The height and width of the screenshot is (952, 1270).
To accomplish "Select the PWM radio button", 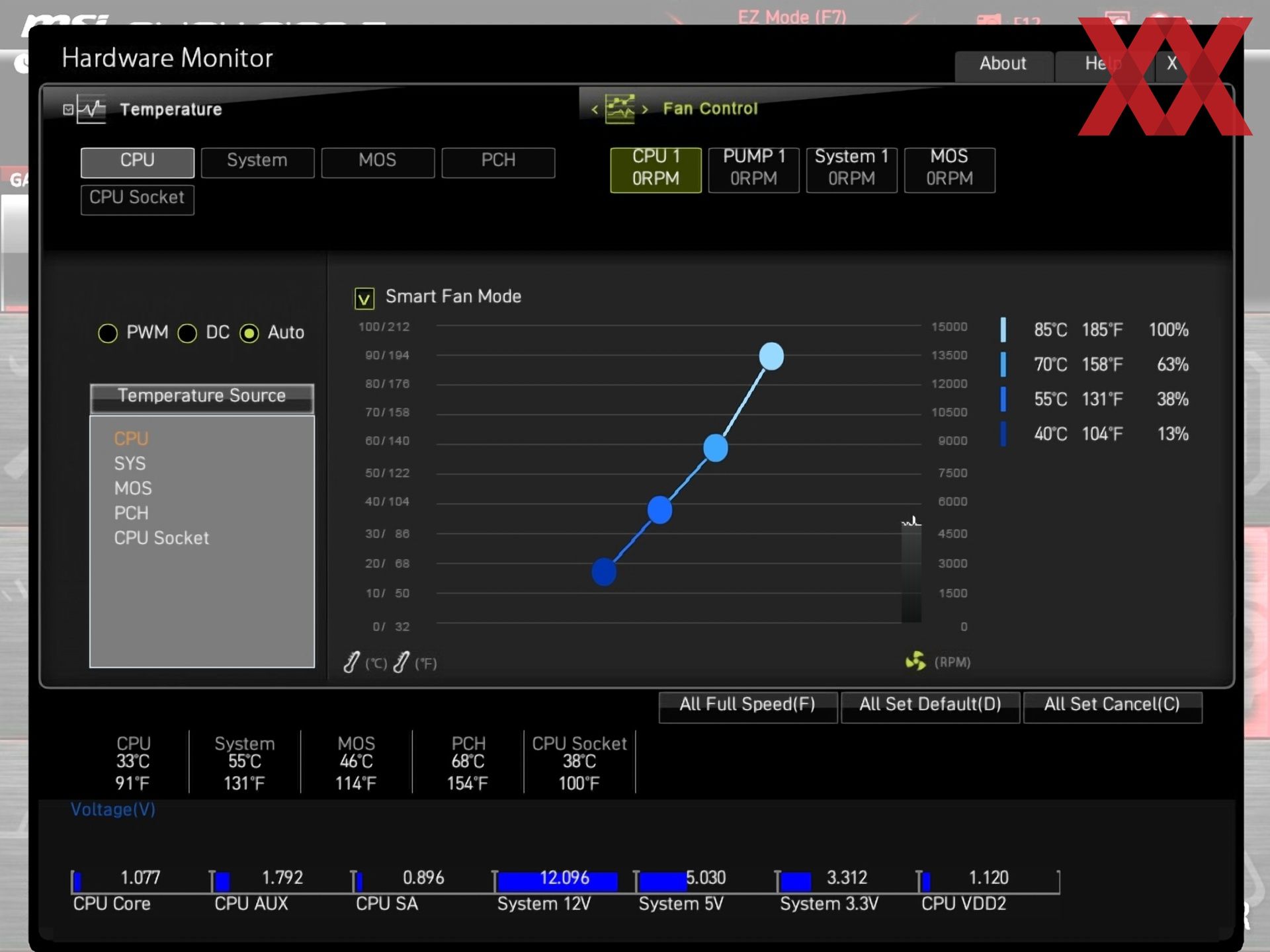I will click(x=108, y=333).
